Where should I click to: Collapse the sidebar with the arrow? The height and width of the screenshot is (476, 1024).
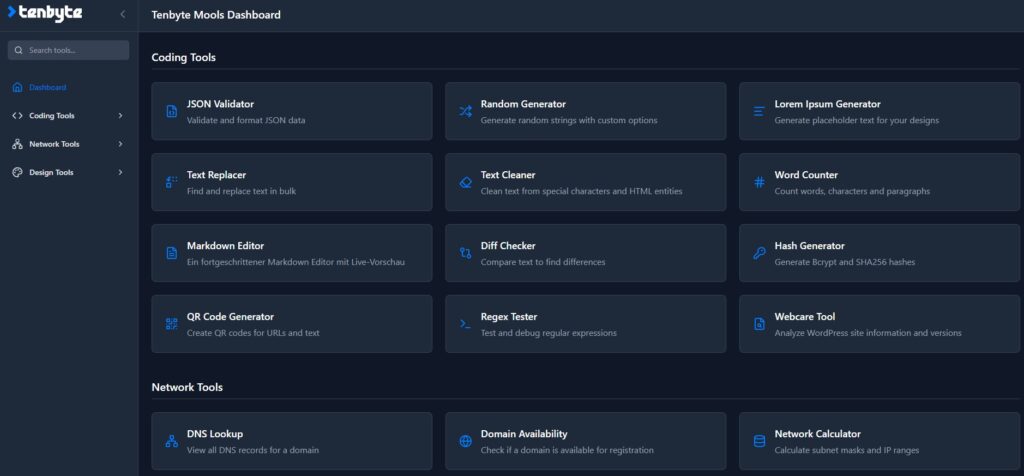pyautogui.click(x=122, y=14)
